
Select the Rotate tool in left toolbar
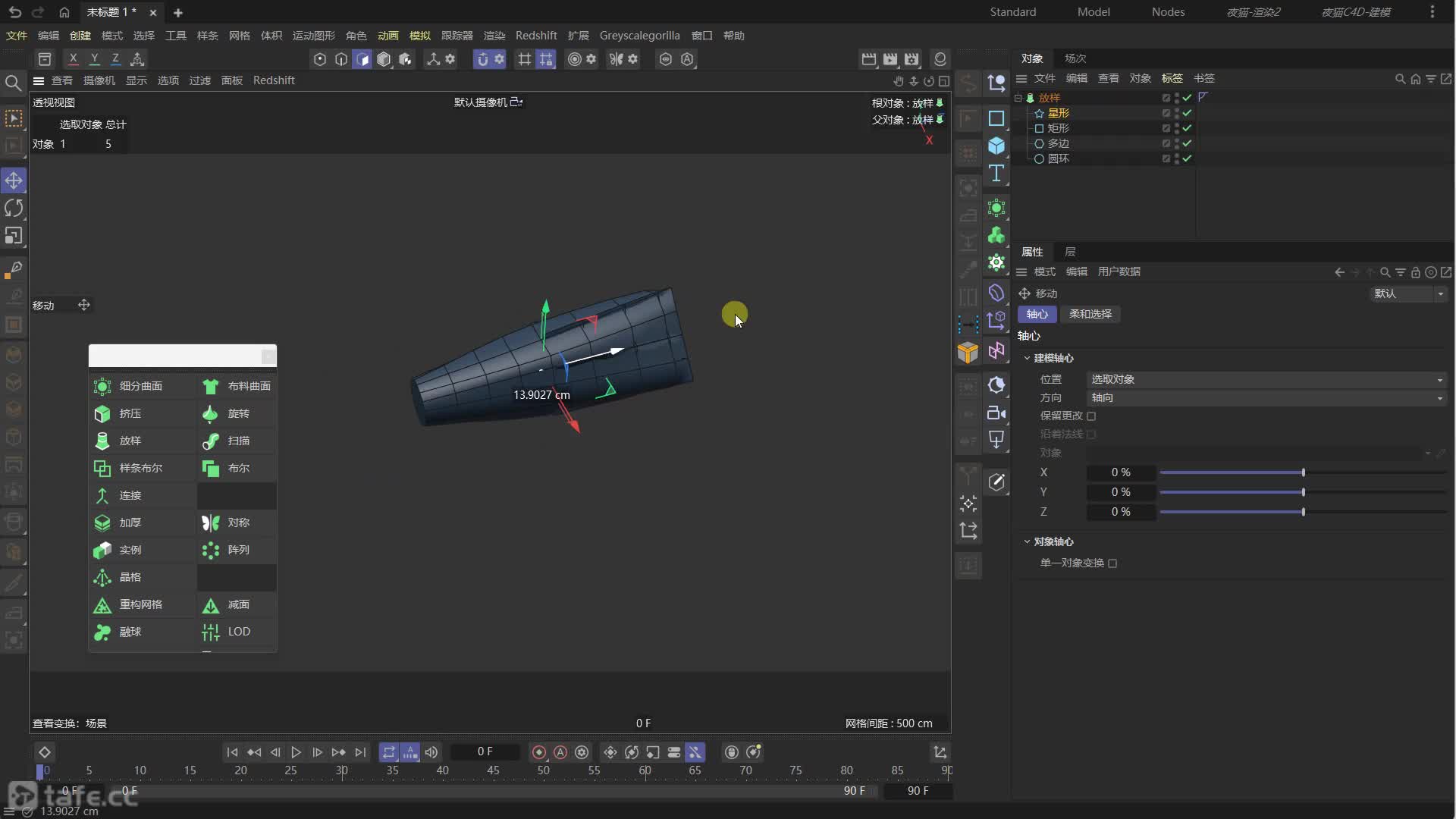pyautogui.click(x=14, y=208)
